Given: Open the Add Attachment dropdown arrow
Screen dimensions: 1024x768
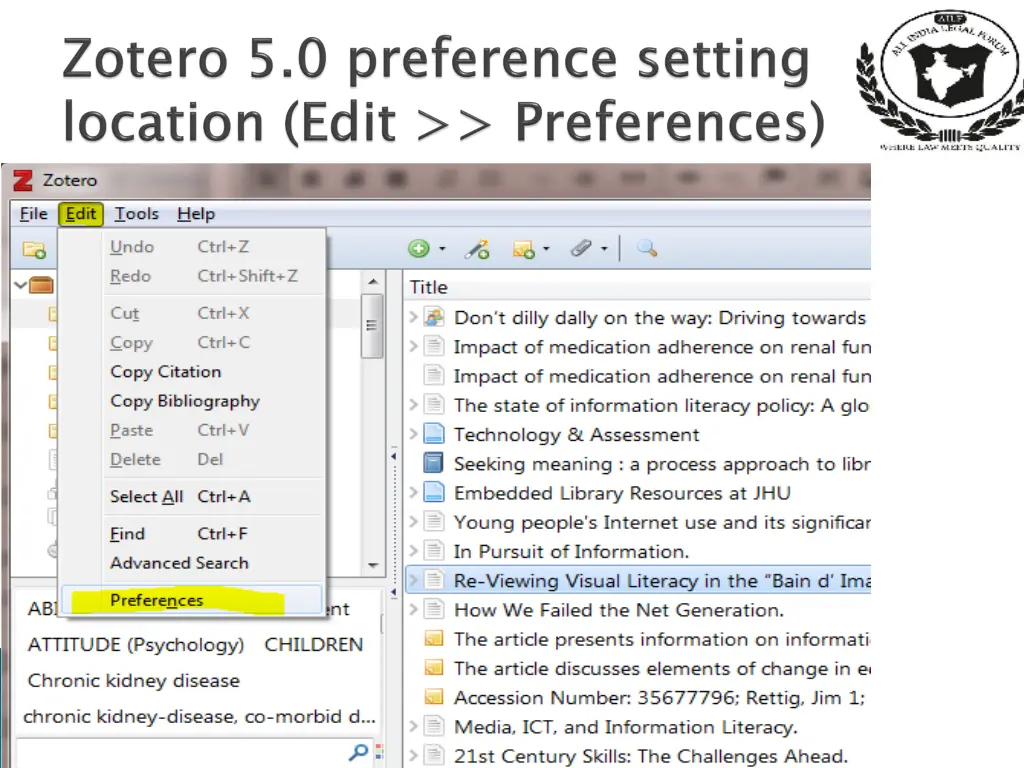Looking at the screenshot, I should (x=604, y=249).
